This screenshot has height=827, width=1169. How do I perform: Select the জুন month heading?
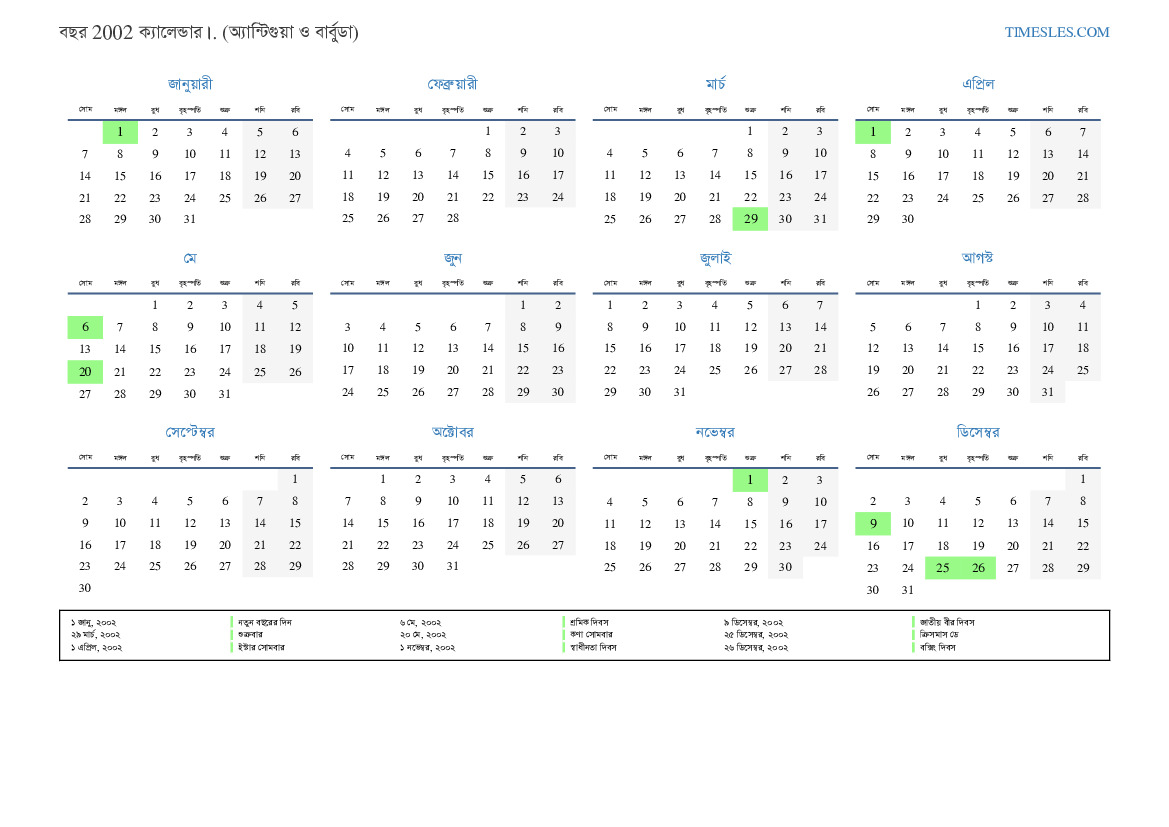(453, 258)
